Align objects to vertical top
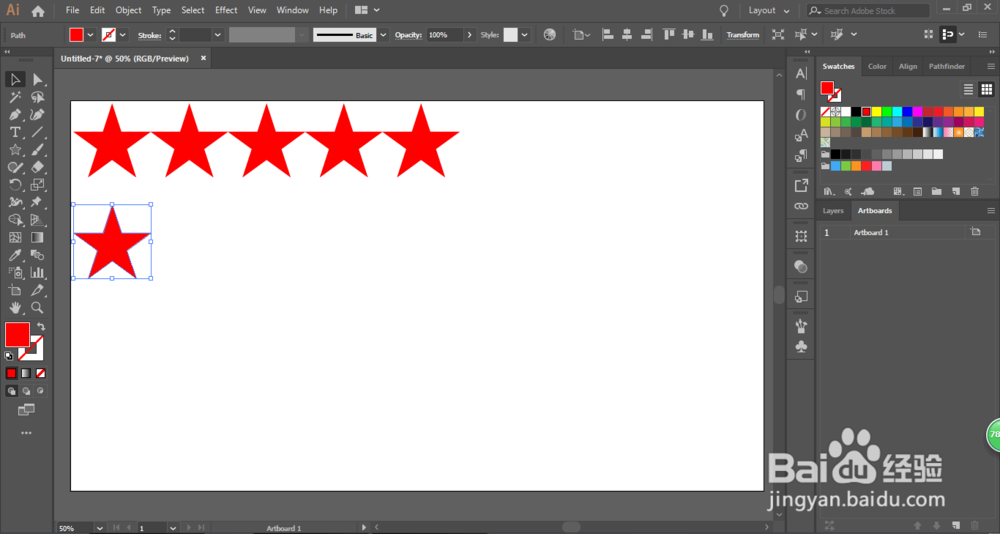The image size is (1000, 534). (x=668, y=35)
